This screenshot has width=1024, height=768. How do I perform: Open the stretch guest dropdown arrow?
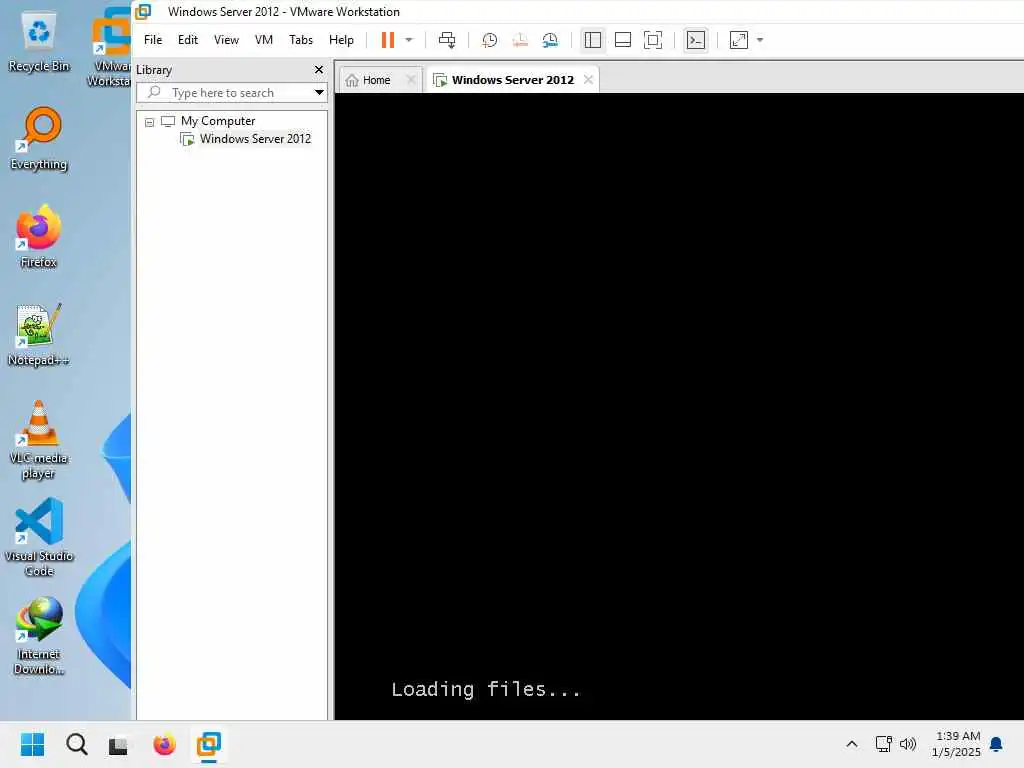click(x=760, y=40)
